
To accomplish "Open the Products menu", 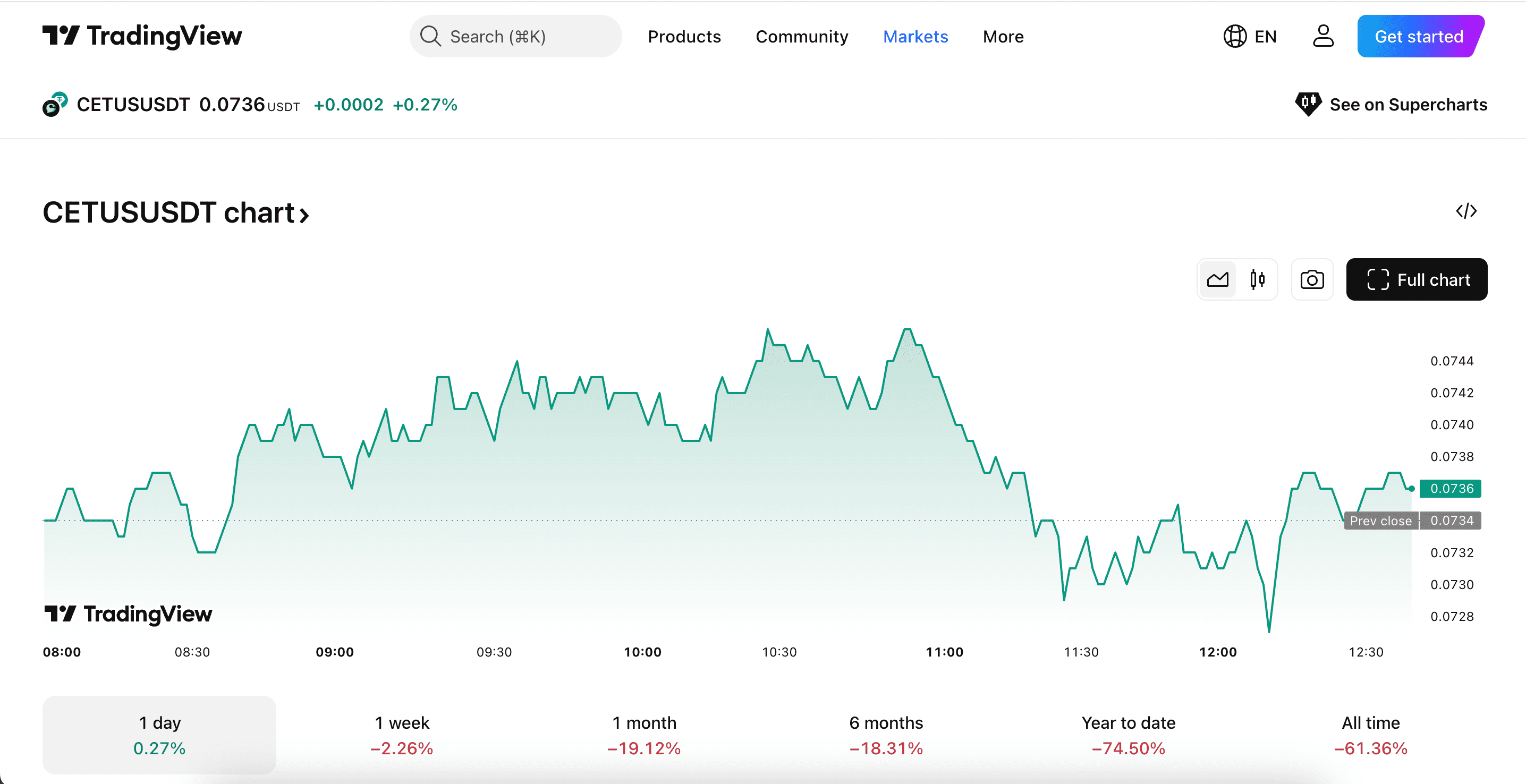I will (x=684, y=36).
